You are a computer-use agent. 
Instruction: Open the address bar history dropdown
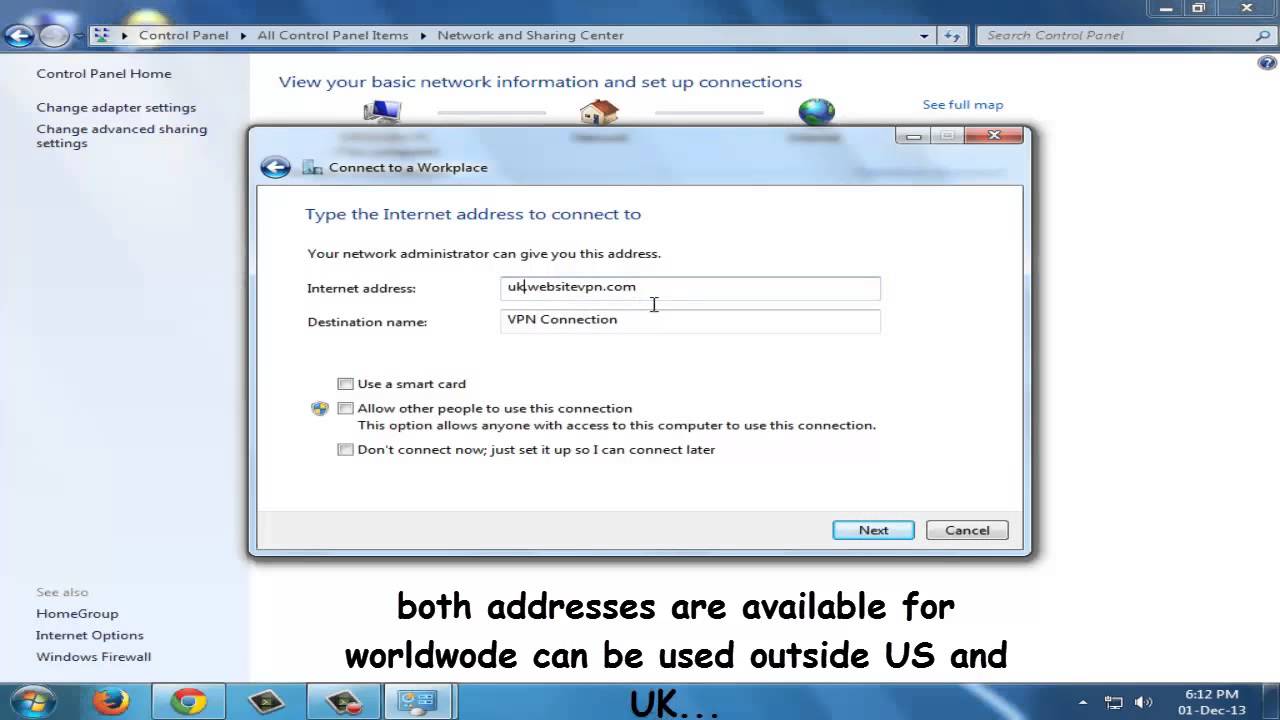[x=924, y=35]
